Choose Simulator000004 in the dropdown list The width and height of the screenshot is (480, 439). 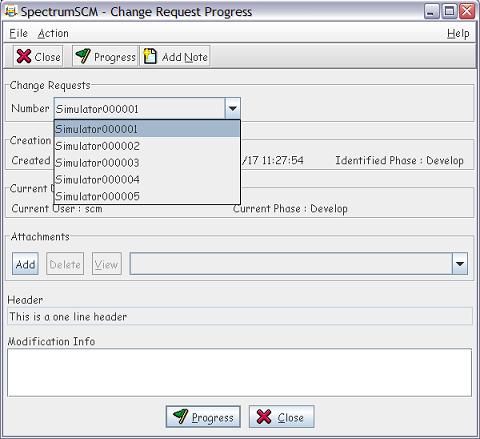[x=147, y=180]
